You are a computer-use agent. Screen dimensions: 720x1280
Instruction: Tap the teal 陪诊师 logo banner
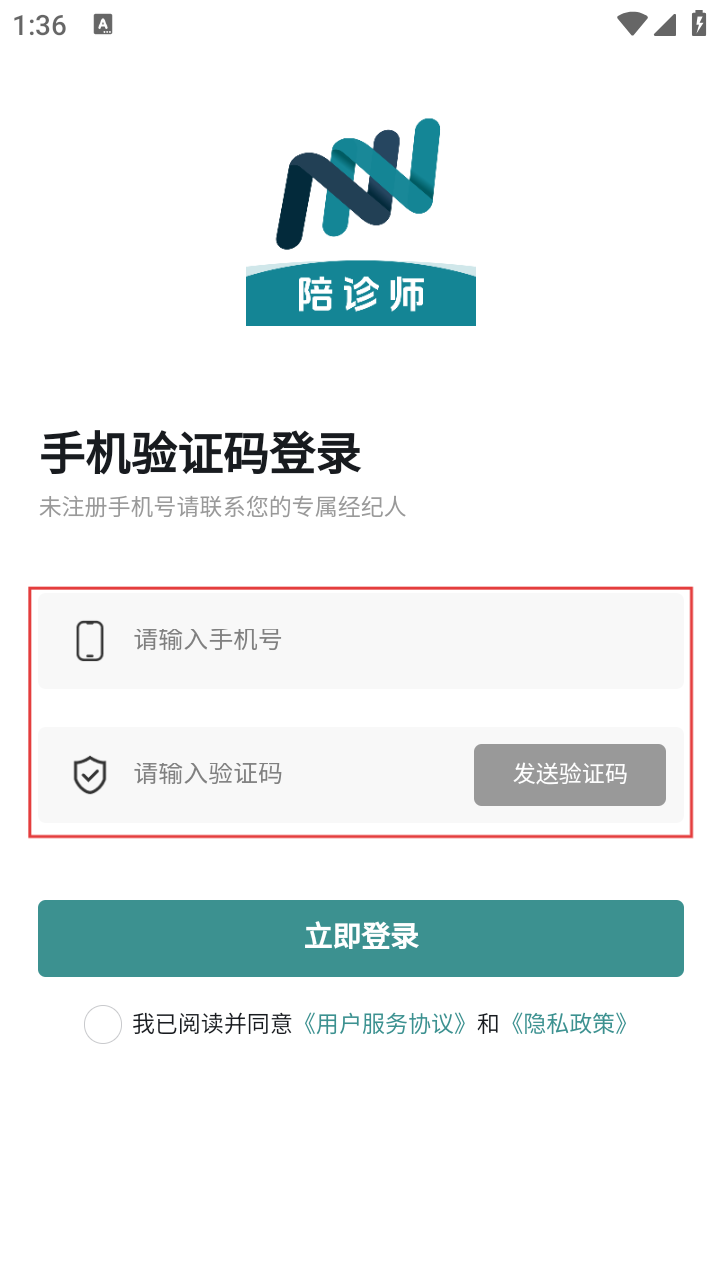[x=361, y=295]
